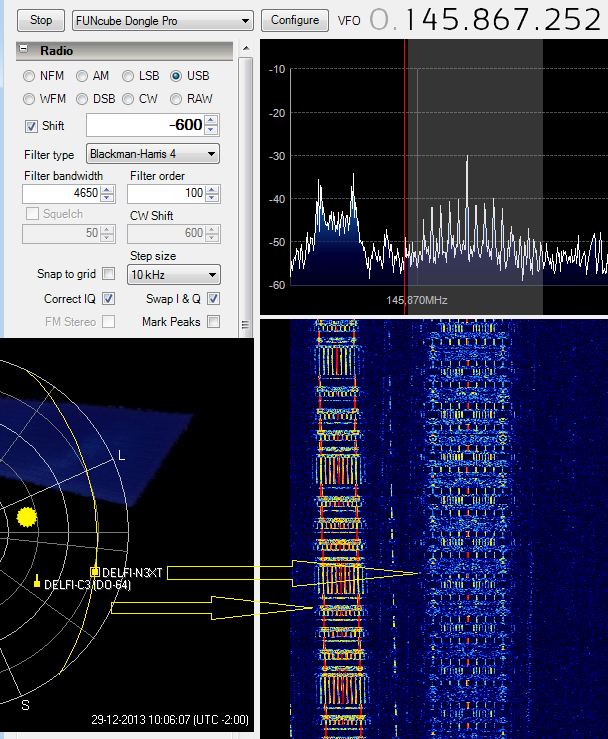
Task: Enable Snap to grid
Action: pyautogui.click(x=108, y=274)
